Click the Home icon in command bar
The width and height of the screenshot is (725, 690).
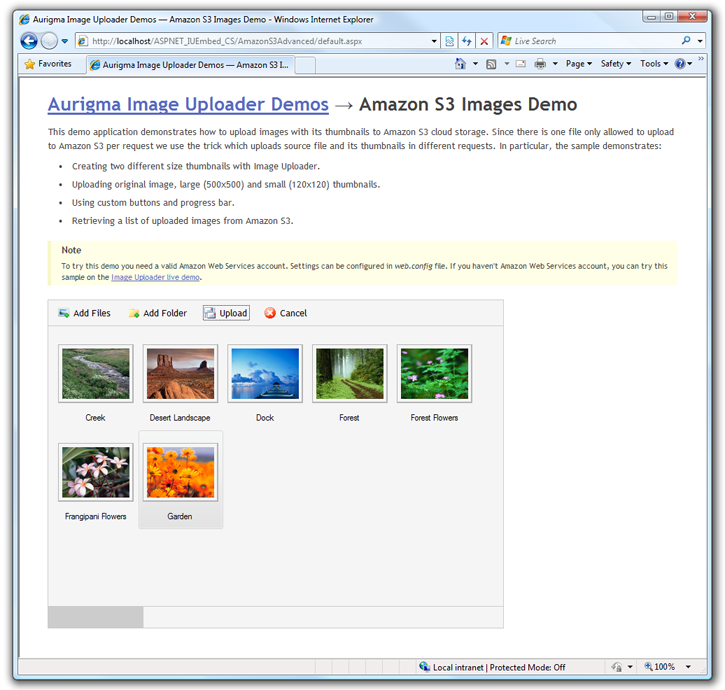pos(460,64)
